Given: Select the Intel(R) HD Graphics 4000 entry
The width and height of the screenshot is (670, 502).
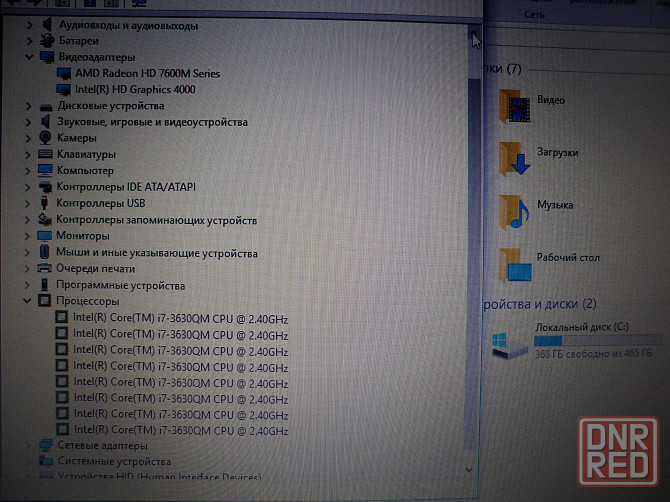Looking at the screenshot, I should tap(135, 89).
